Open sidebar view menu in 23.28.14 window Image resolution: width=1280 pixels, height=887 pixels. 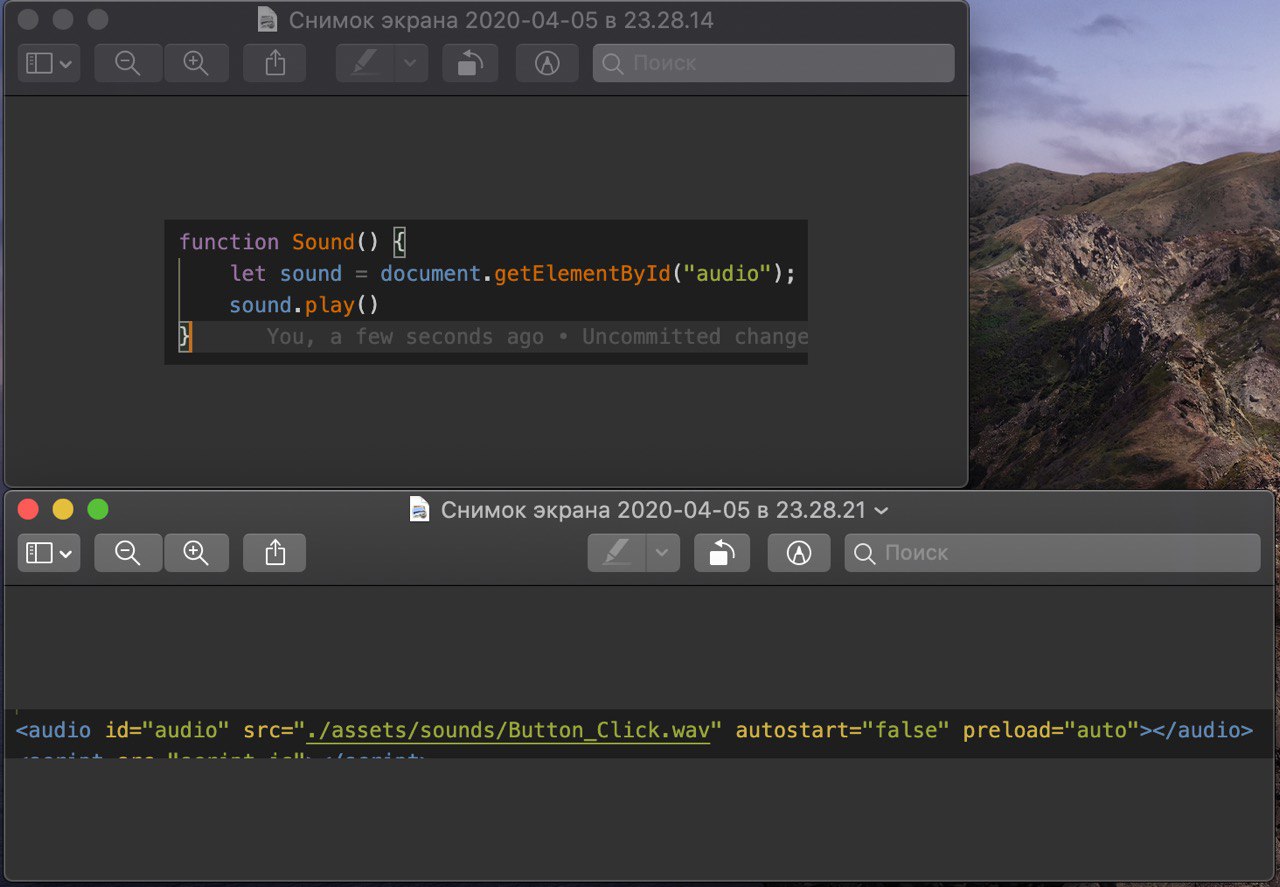pyautogui.click(x=49, y=63)
